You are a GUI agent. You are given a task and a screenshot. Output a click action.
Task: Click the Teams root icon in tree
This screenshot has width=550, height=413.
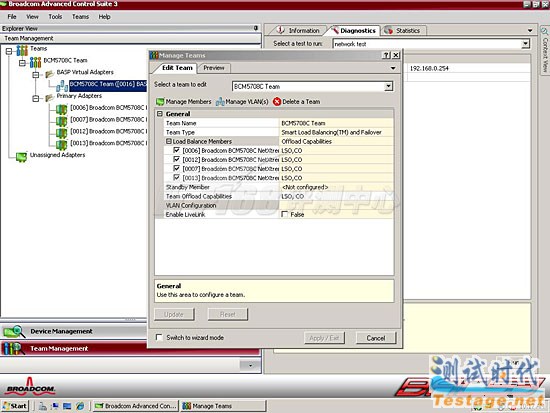point(22,51)
